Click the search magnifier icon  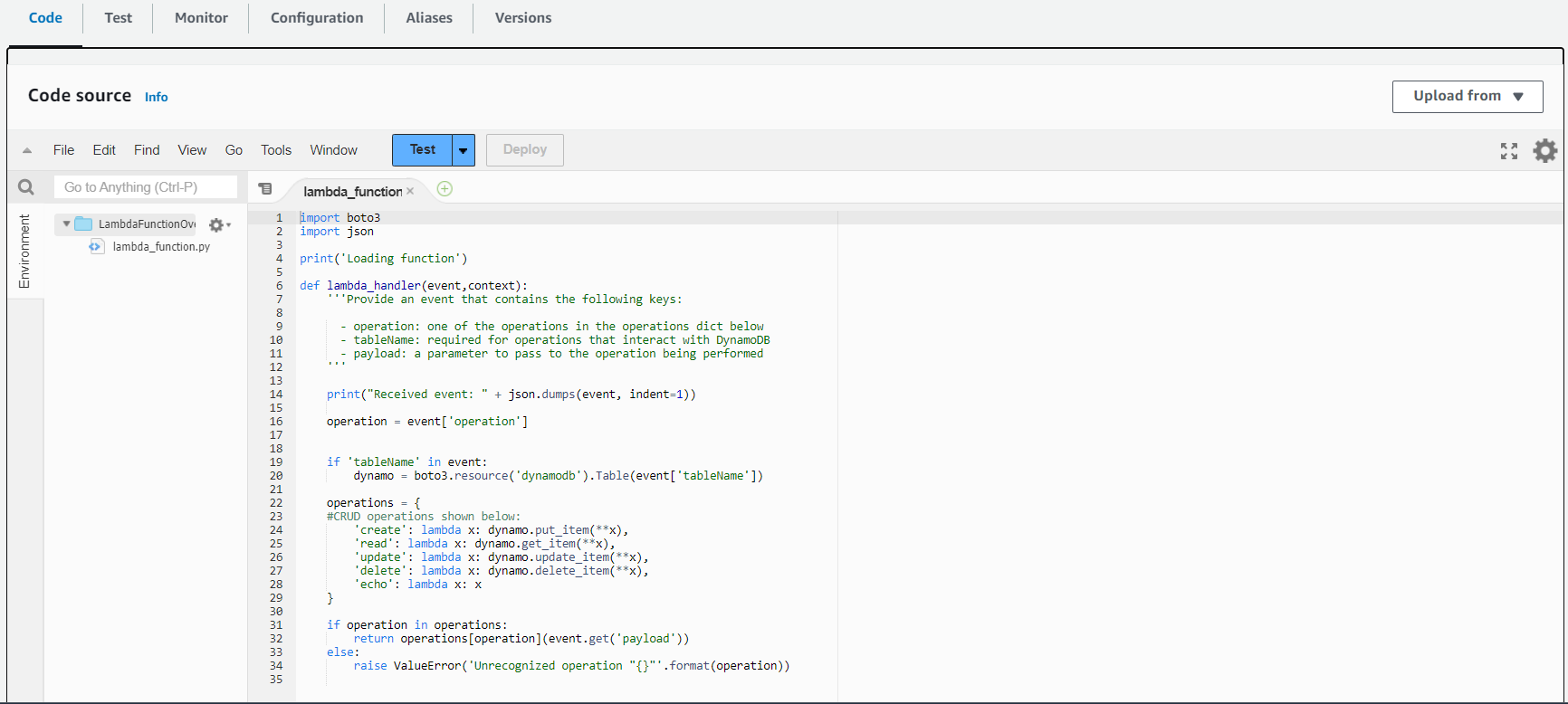[26, 187]
